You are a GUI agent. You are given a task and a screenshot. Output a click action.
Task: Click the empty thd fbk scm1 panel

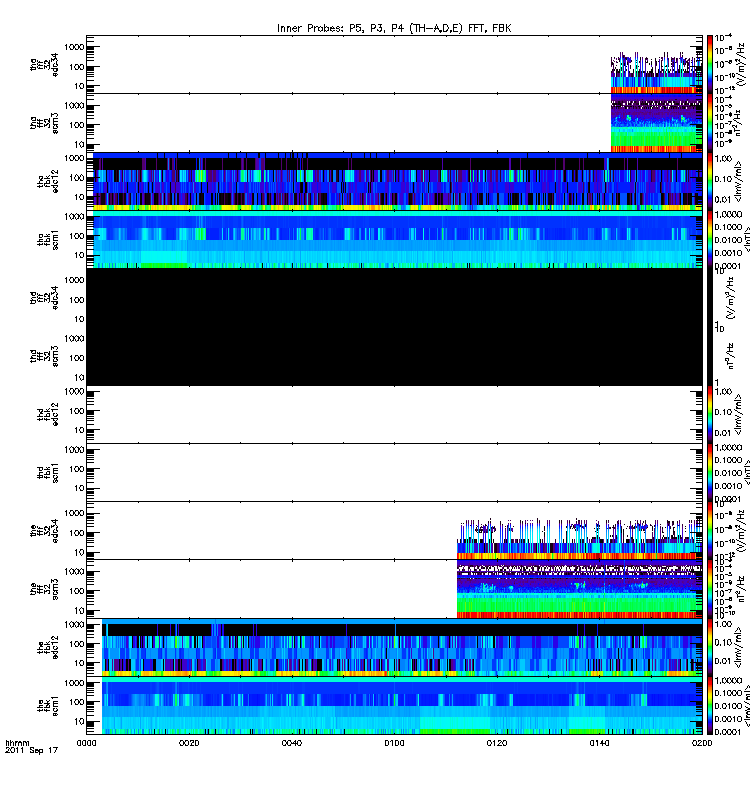(394, 472)
